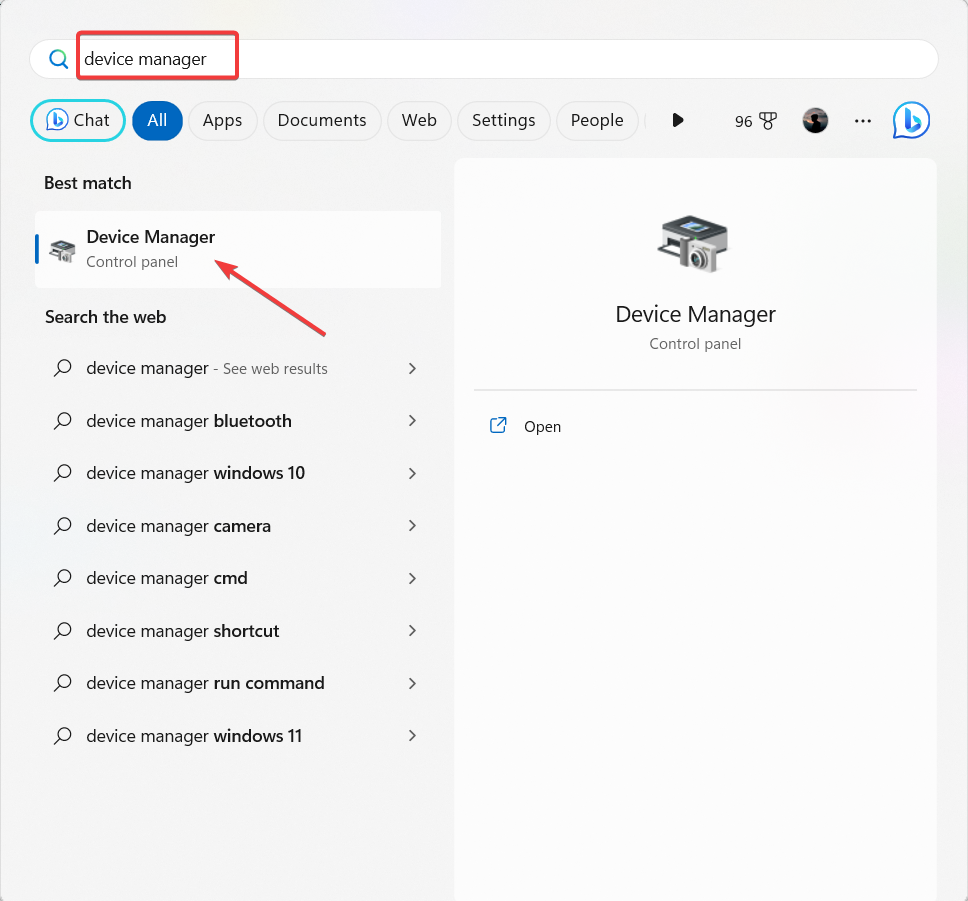Screen dimensions: 968x901
Task: Select 'device manager cmd' suggestion
Action: tap(238, 579)
